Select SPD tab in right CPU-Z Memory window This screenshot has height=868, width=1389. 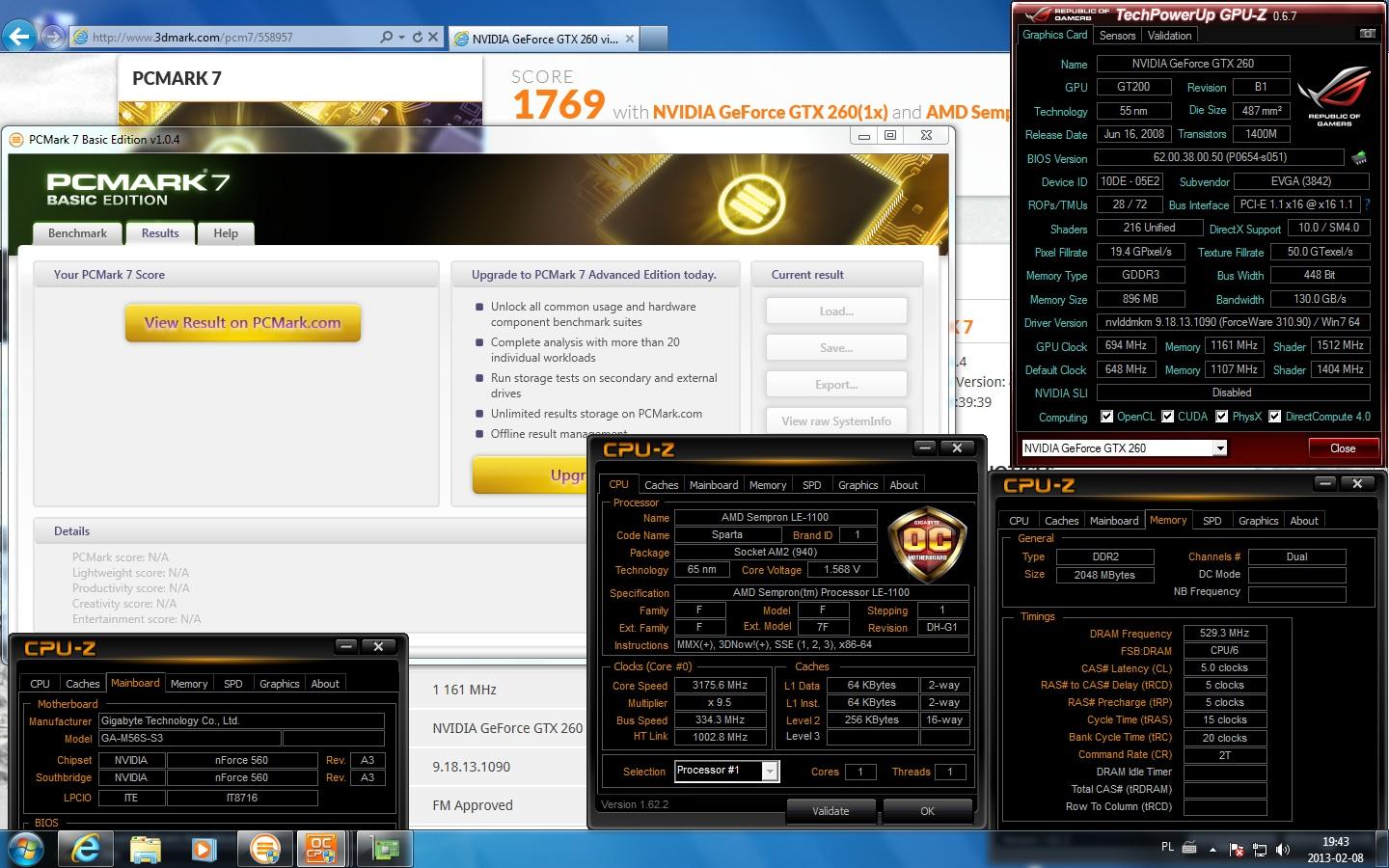1212,521
